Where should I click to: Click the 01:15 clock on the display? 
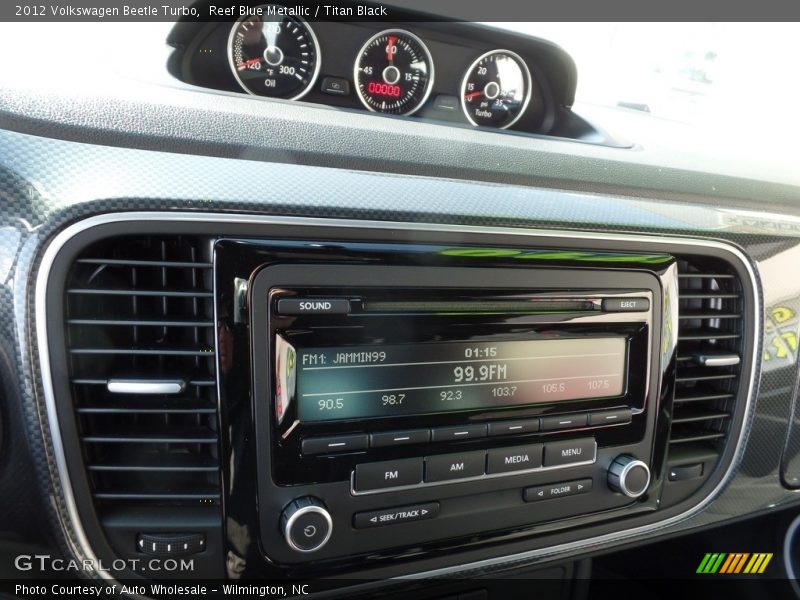[481, 352]
